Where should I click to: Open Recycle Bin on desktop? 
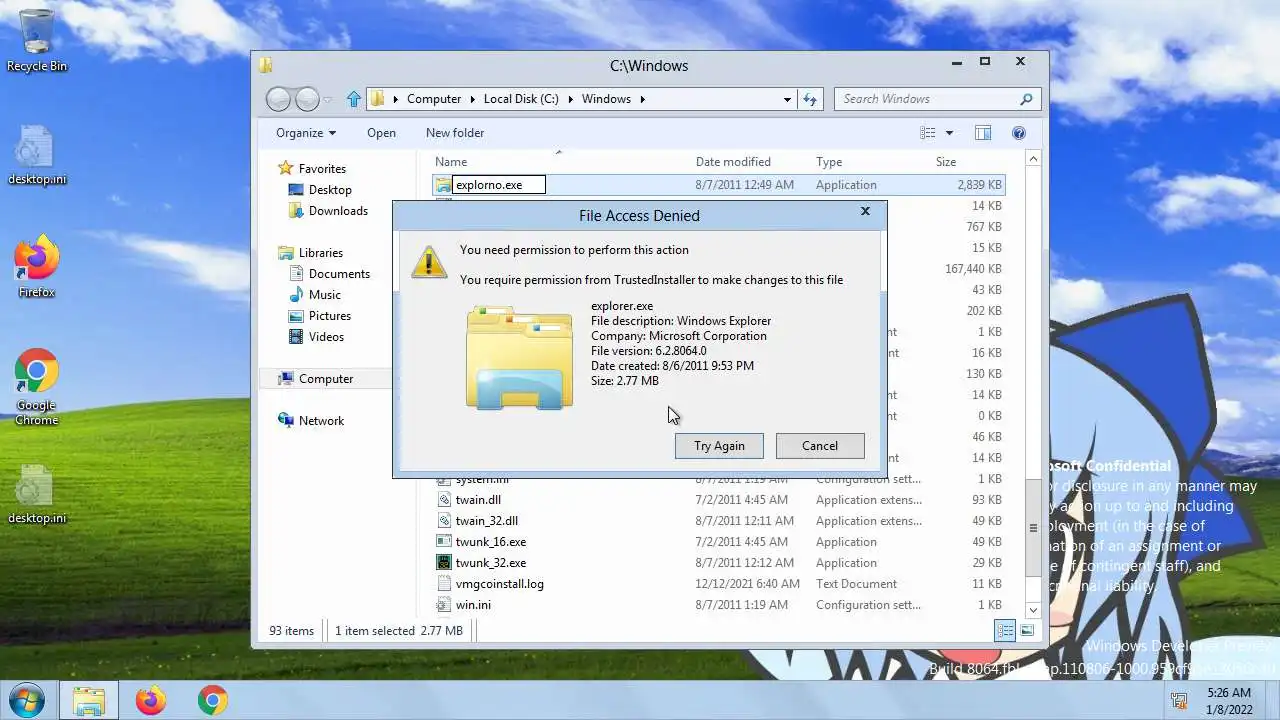[x=37, y=41]
